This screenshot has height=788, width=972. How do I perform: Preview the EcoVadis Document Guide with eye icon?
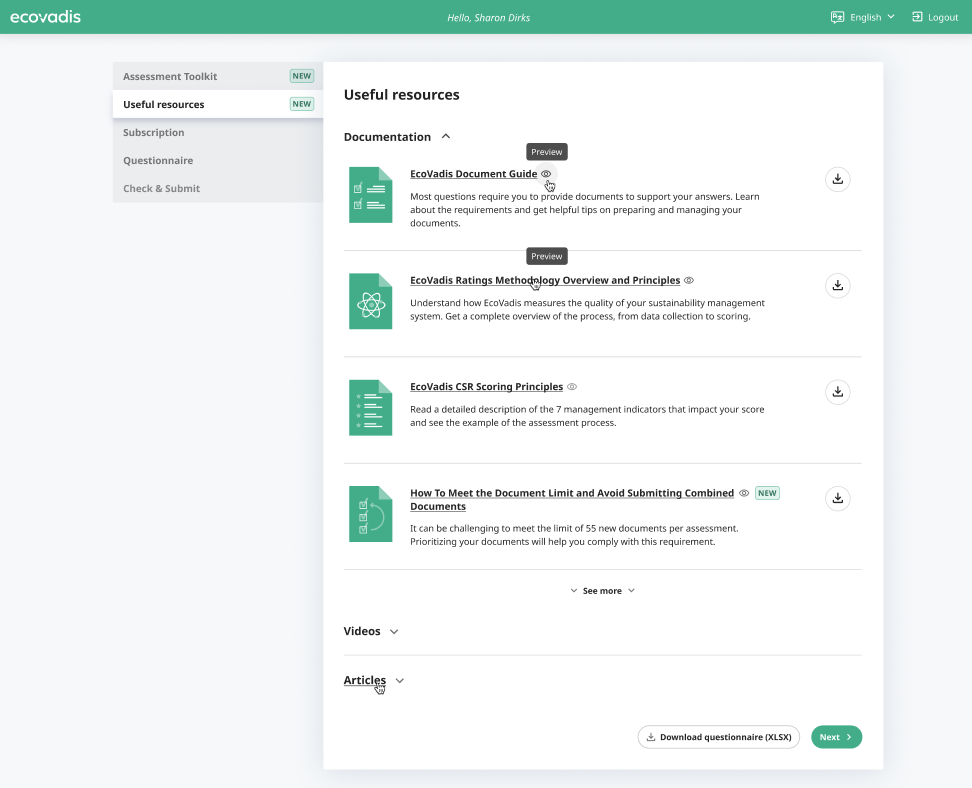[x=546, y=174]
